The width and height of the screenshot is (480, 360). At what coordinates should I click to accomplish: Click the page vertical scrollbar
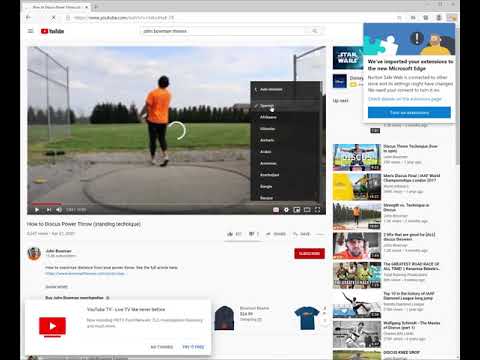[x=457, y=97]
